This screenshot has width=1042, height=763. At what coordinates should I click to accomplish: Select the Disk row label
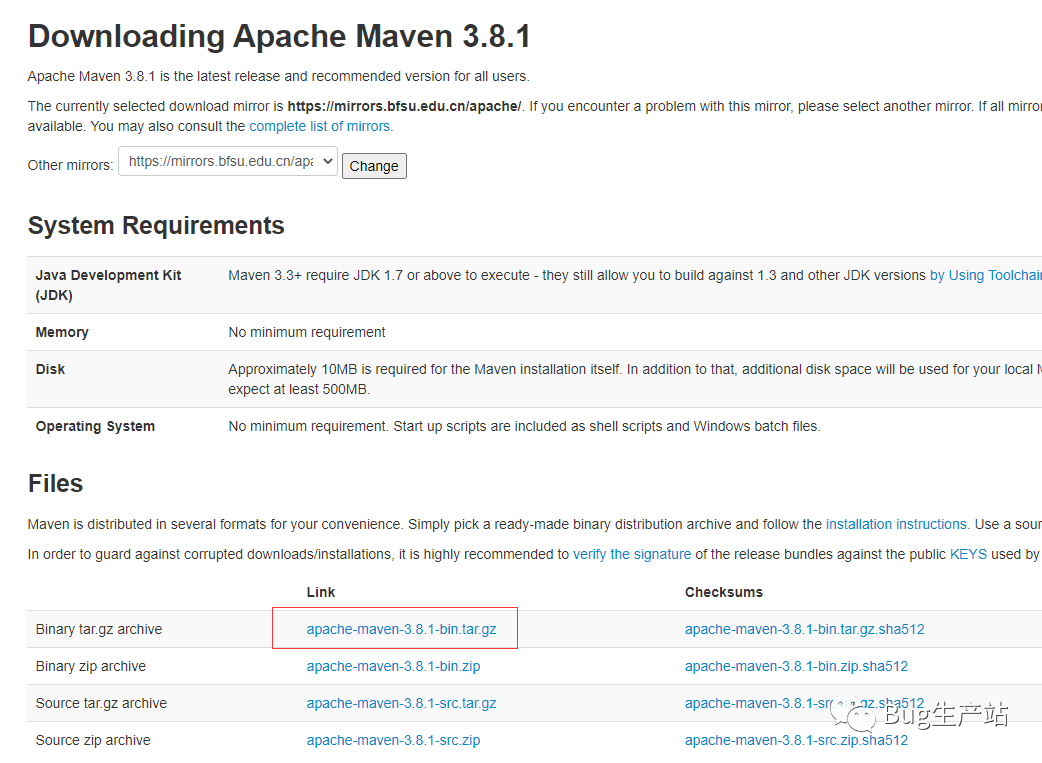pyautogui.click(x=51, y=370)
